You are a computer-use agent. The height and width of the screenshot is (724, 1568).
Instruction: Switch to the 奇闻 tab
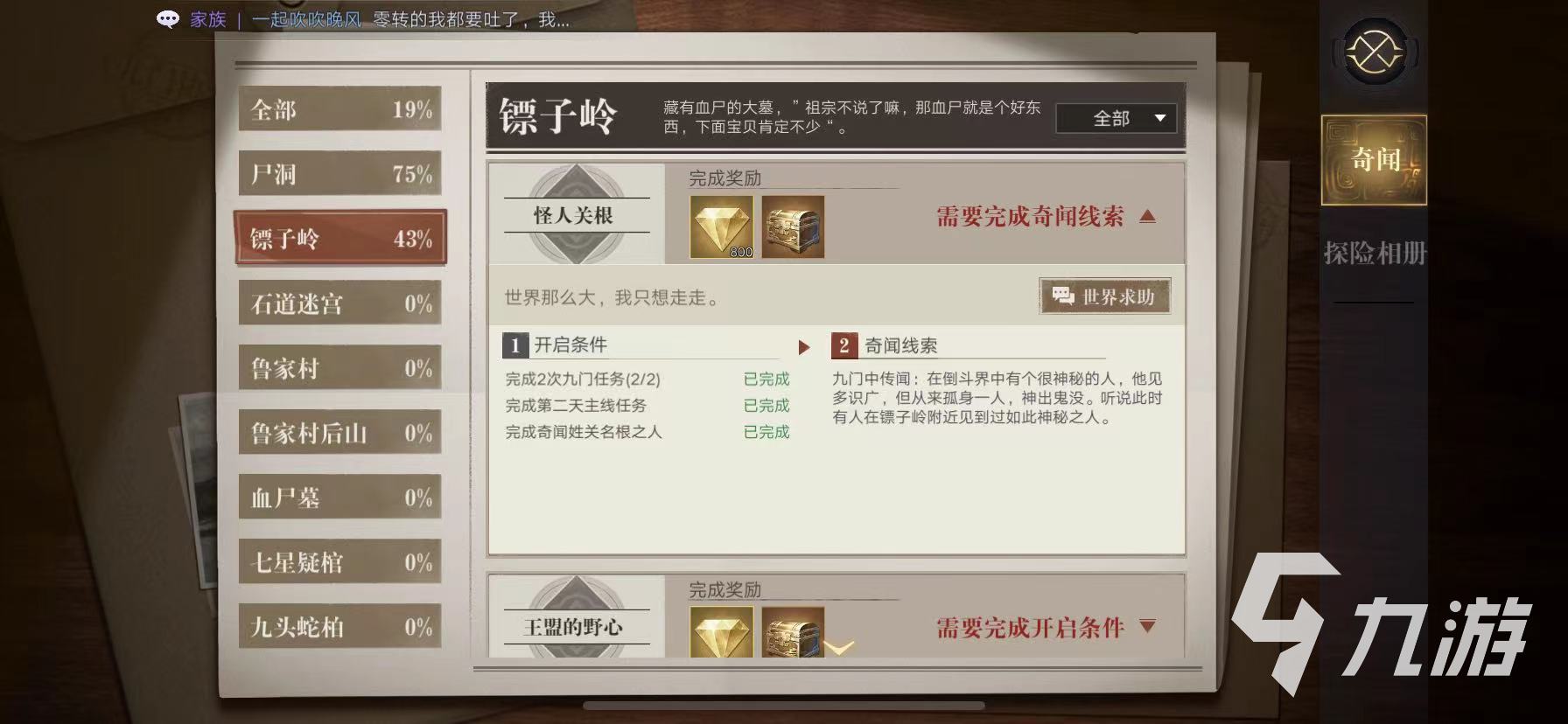(1374, 160)
